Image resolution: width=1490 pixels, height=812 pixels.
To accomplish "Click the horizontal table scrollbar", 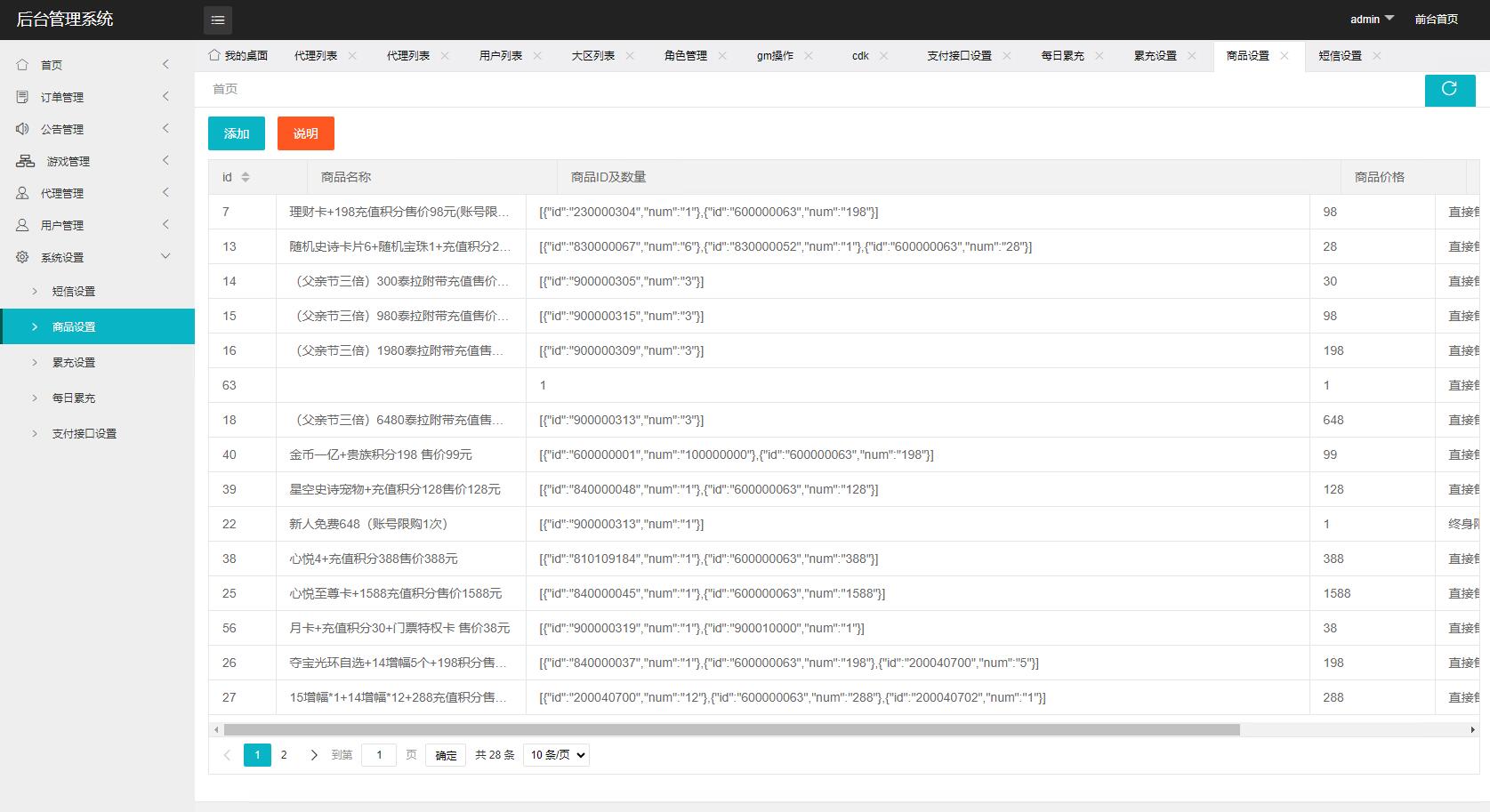I will 731,729.
